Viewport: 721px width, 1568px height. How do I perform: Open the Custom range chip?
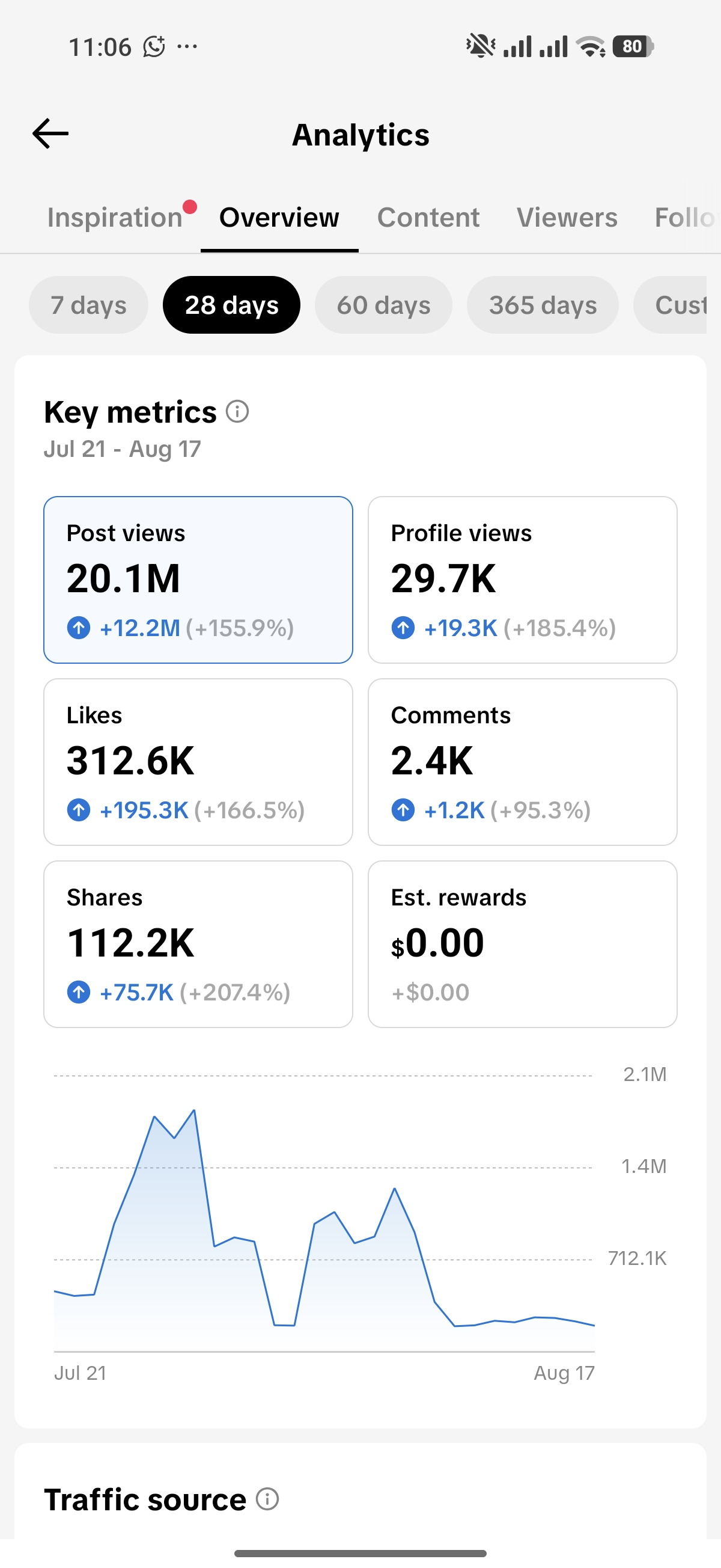pyautogui.click(x=671, y=305)
